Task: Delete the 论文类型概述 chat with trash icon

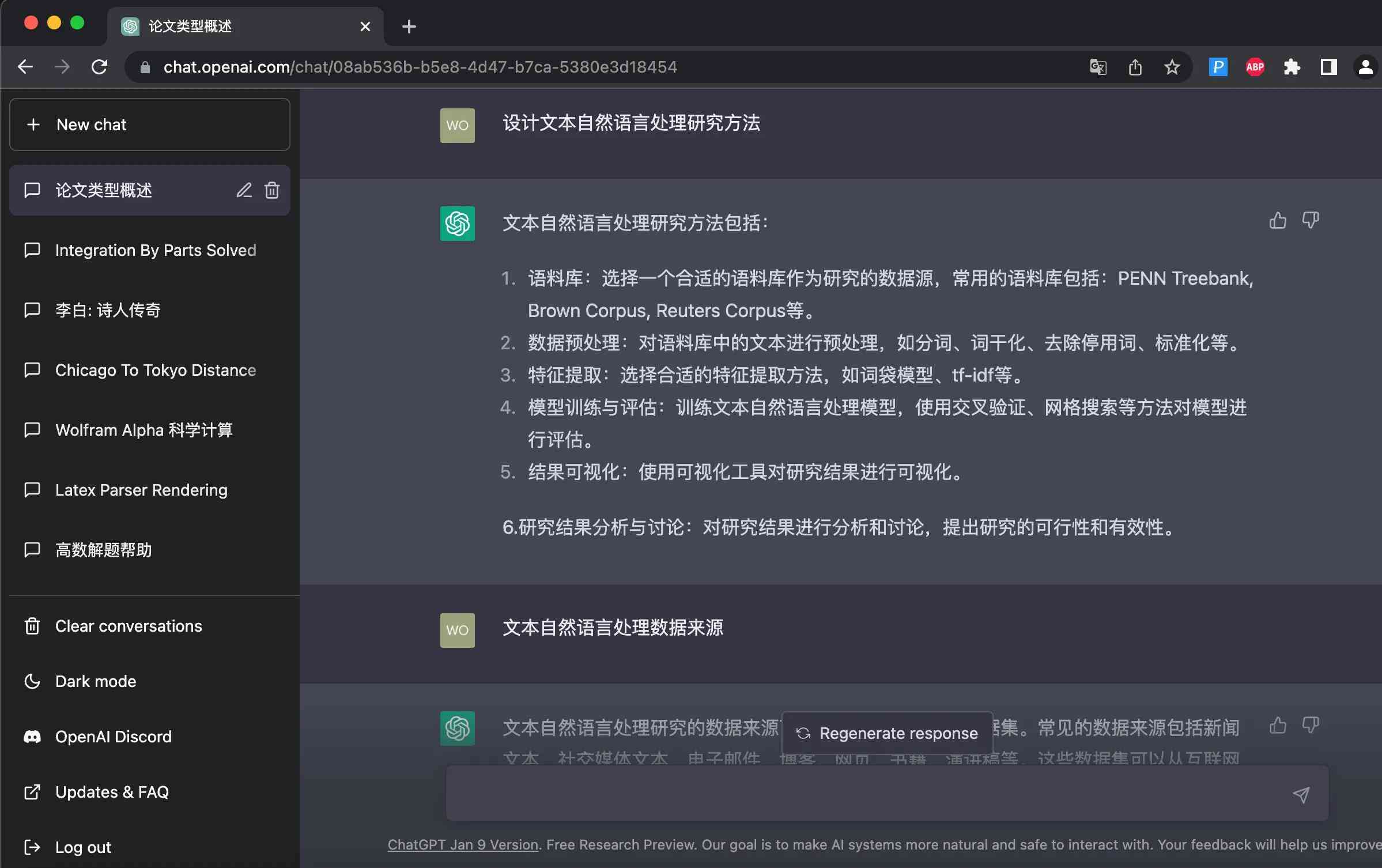Action: pyautogui.click(x=272, y=190)
